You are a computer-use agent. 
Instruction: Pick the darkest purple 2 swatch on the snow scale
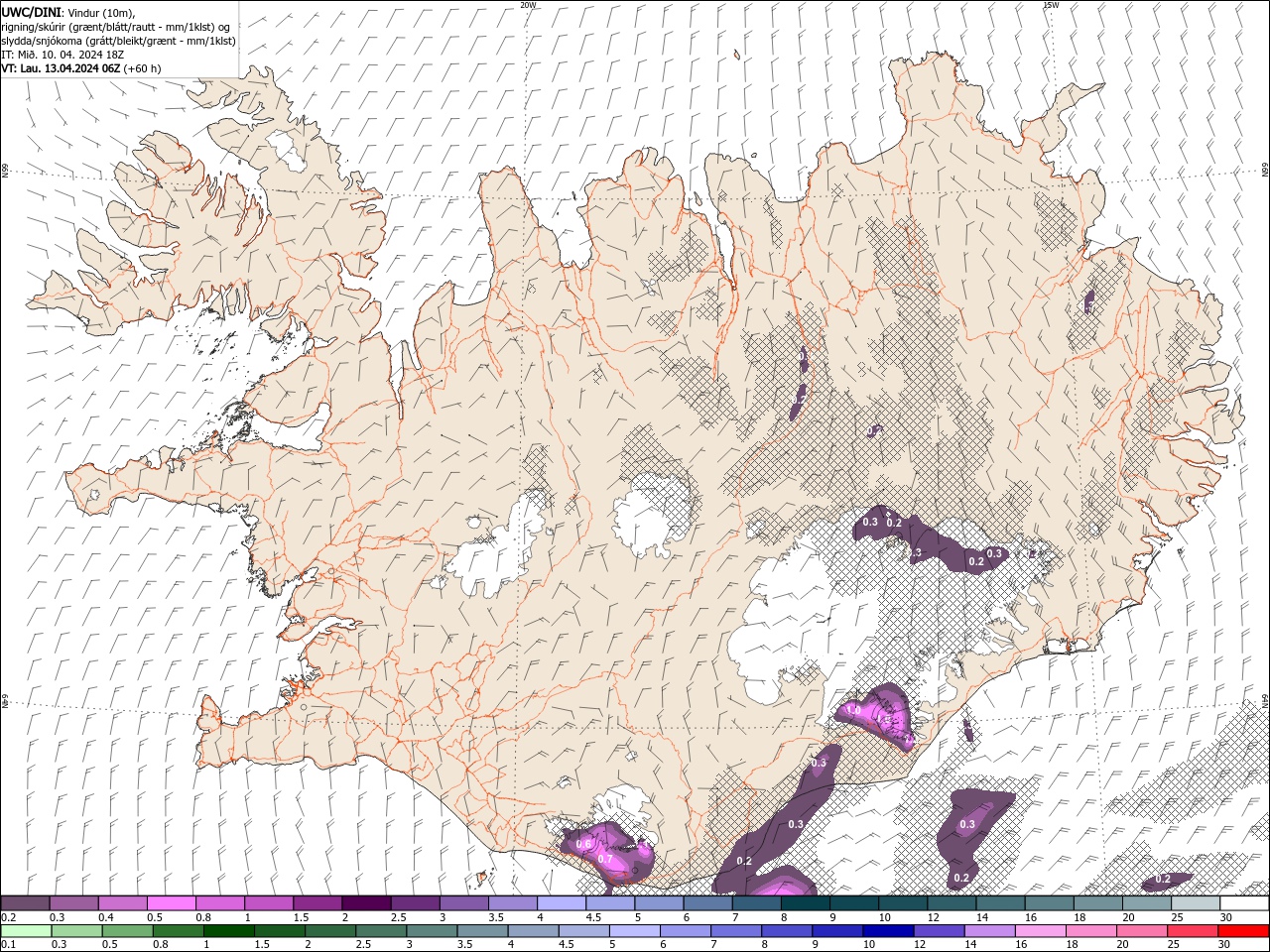pos(365,903)
